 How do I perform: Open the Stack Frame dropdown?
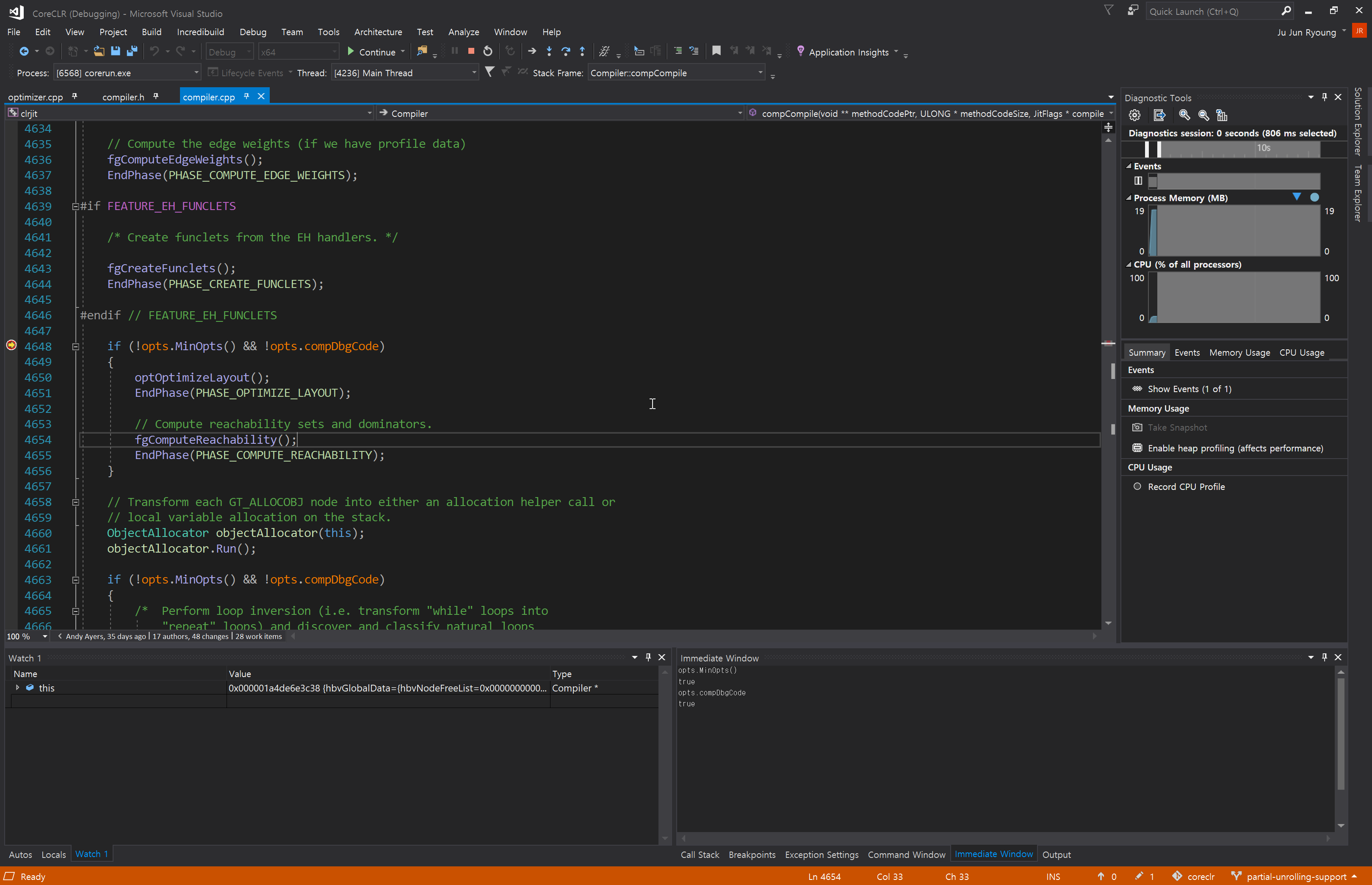[760, 73]
